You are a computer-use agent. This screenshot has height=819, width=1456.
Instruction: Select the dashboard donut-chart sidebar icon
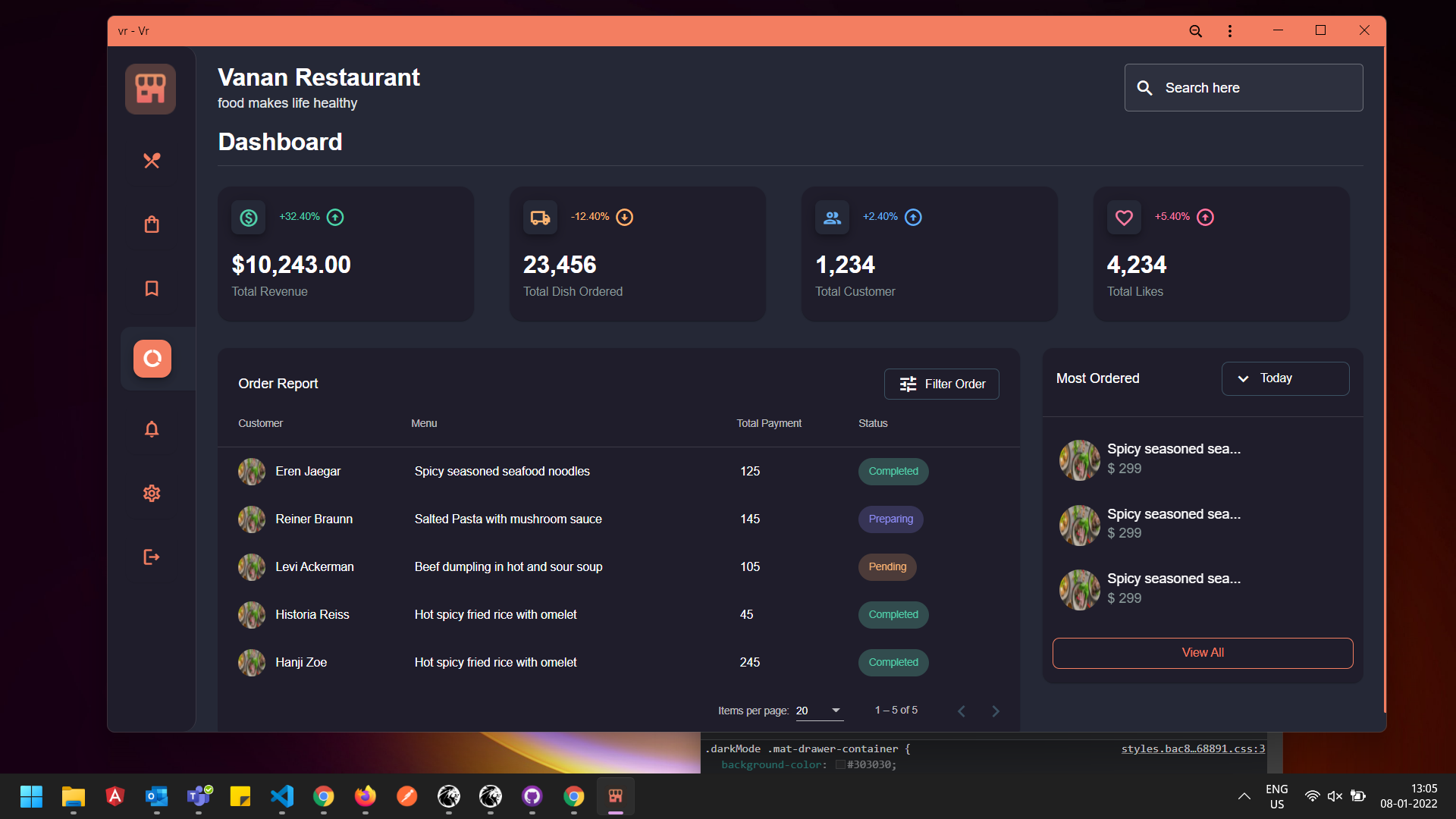coord(152,359)
